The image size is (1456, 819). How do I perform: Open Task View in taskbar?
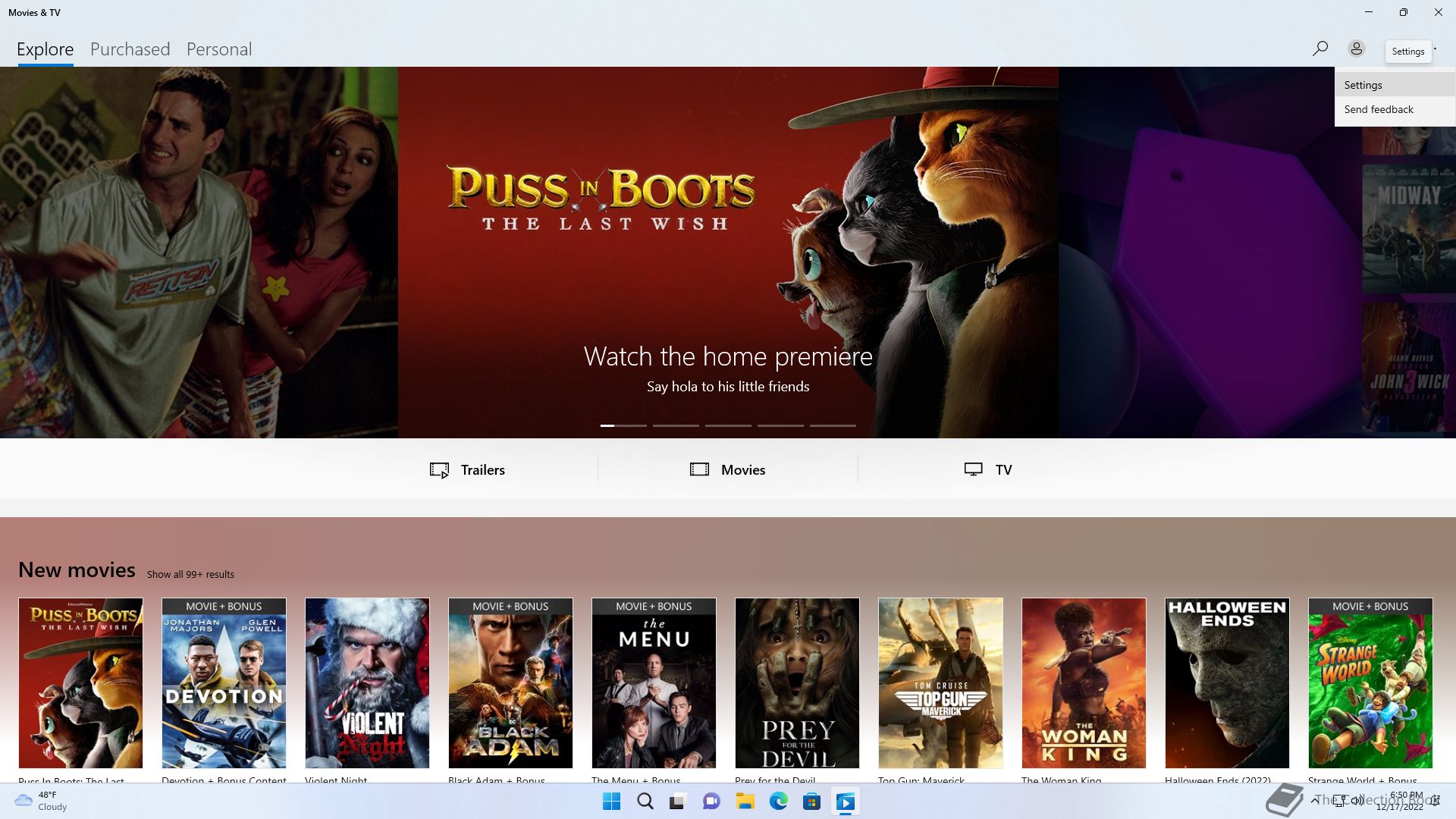tap(678, 802)
